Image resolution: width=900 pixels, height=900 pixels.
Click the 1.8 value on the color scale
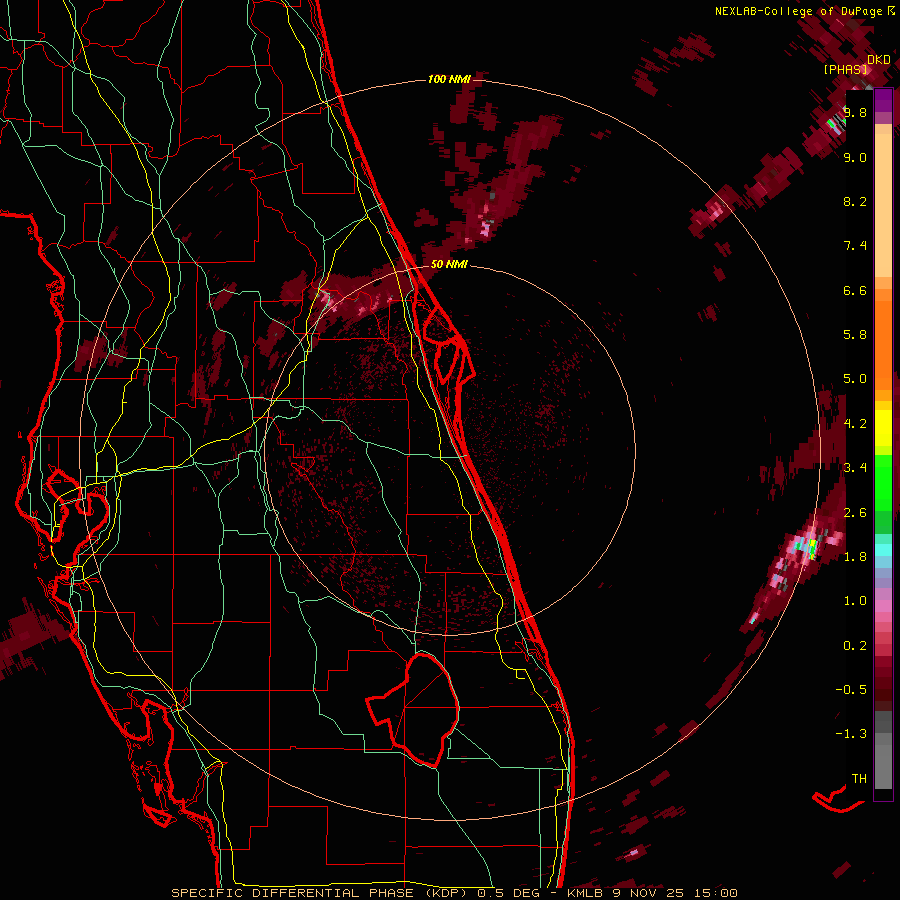pyautogui.click(x=855, y=557)
